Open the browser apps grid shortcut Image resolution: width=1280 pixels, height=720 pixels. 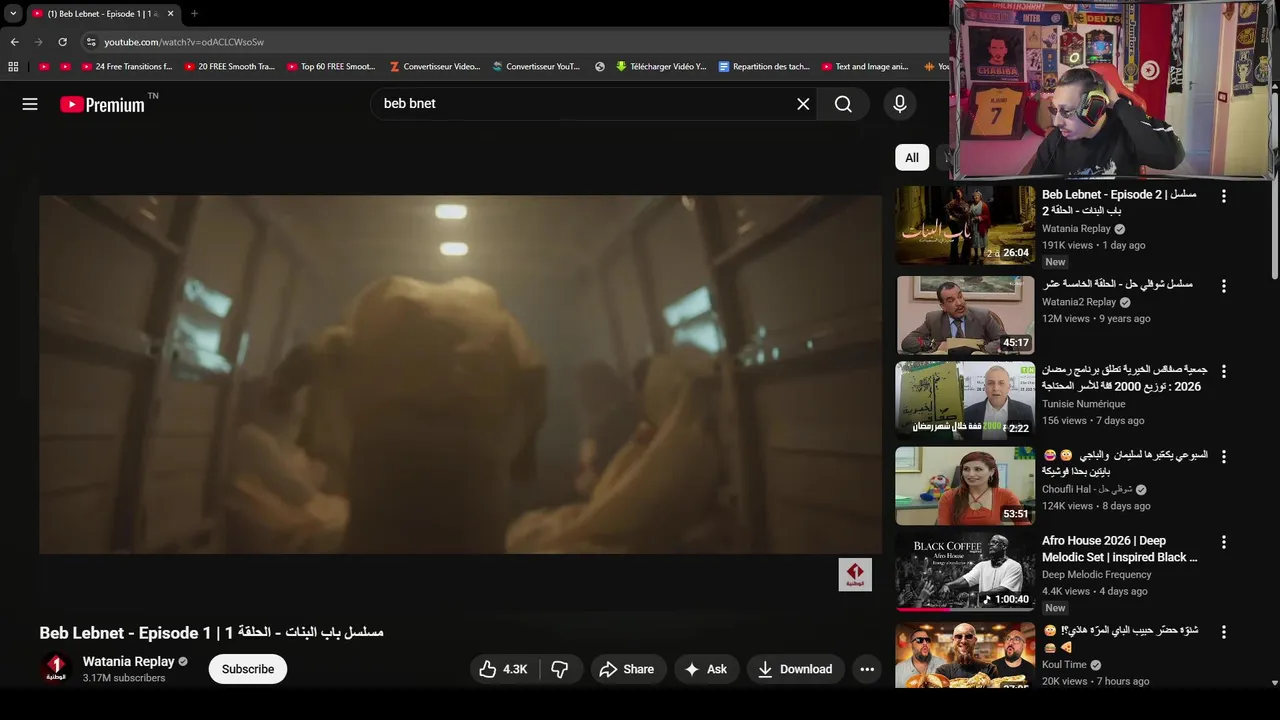click(x=13, y=67)
